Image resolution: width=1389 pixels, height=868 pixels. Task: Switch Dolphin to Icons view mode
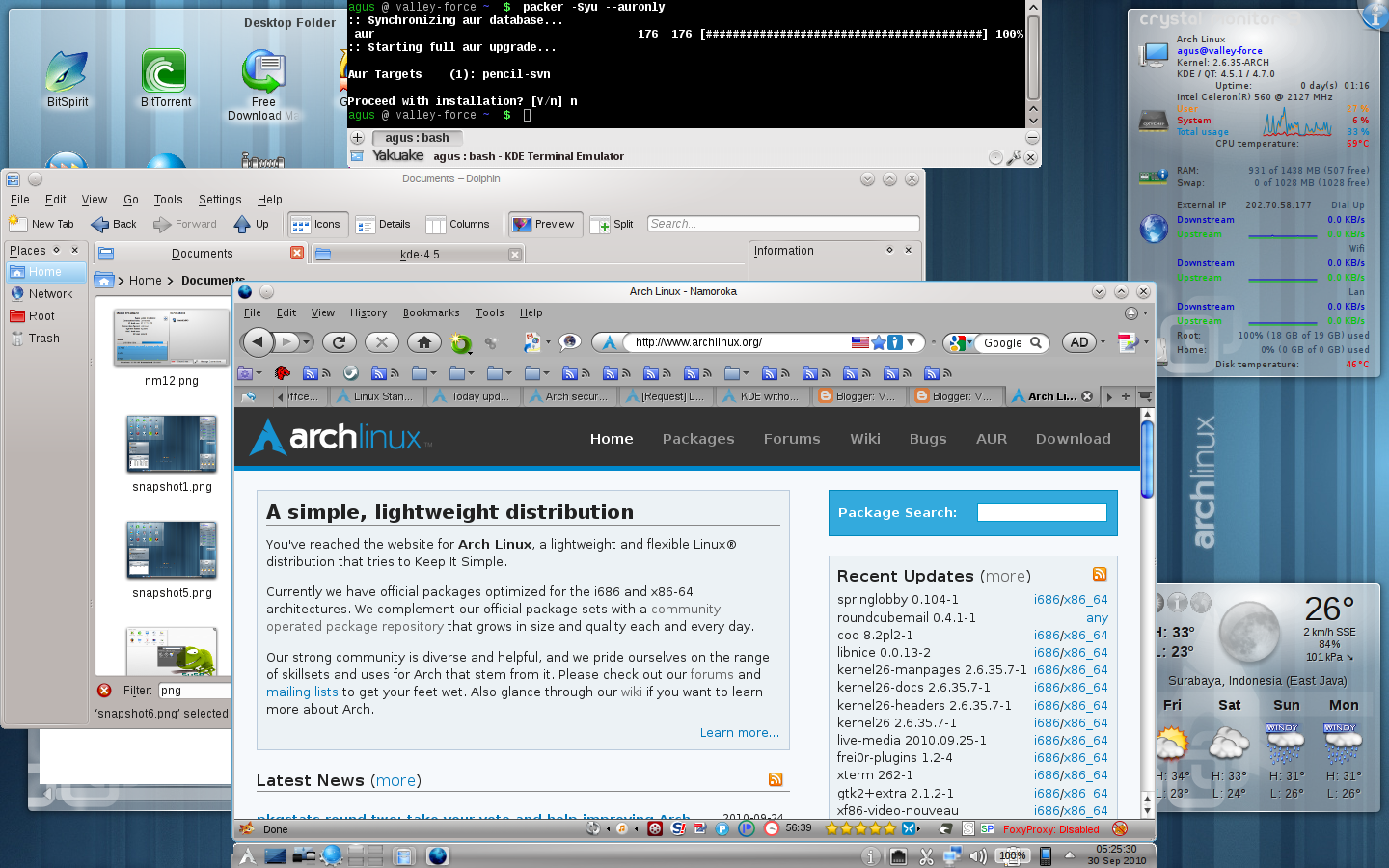(x=316, y=224)
